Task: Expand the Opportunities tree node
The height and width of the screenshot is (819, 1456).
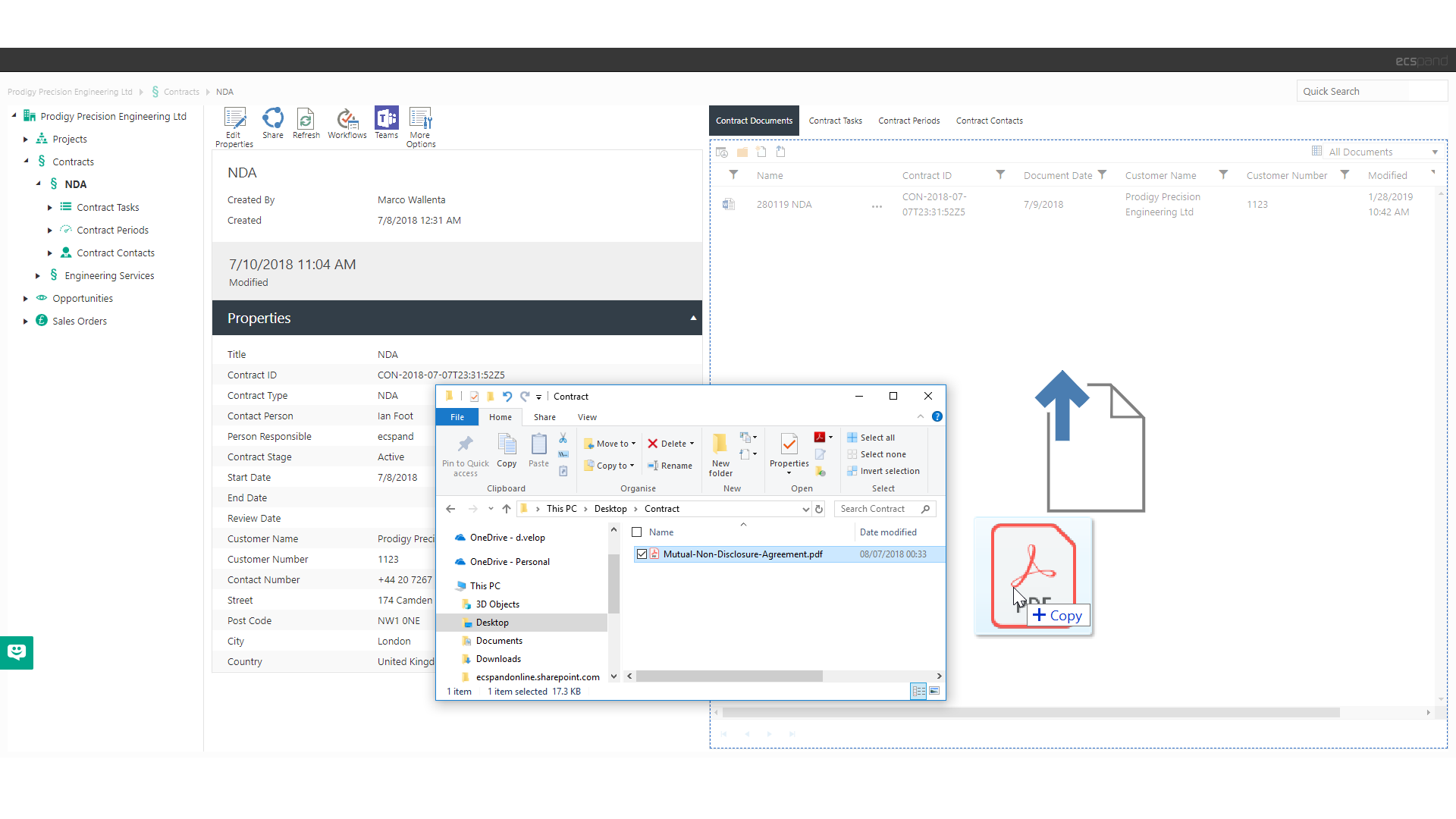Action: point(26,299)
